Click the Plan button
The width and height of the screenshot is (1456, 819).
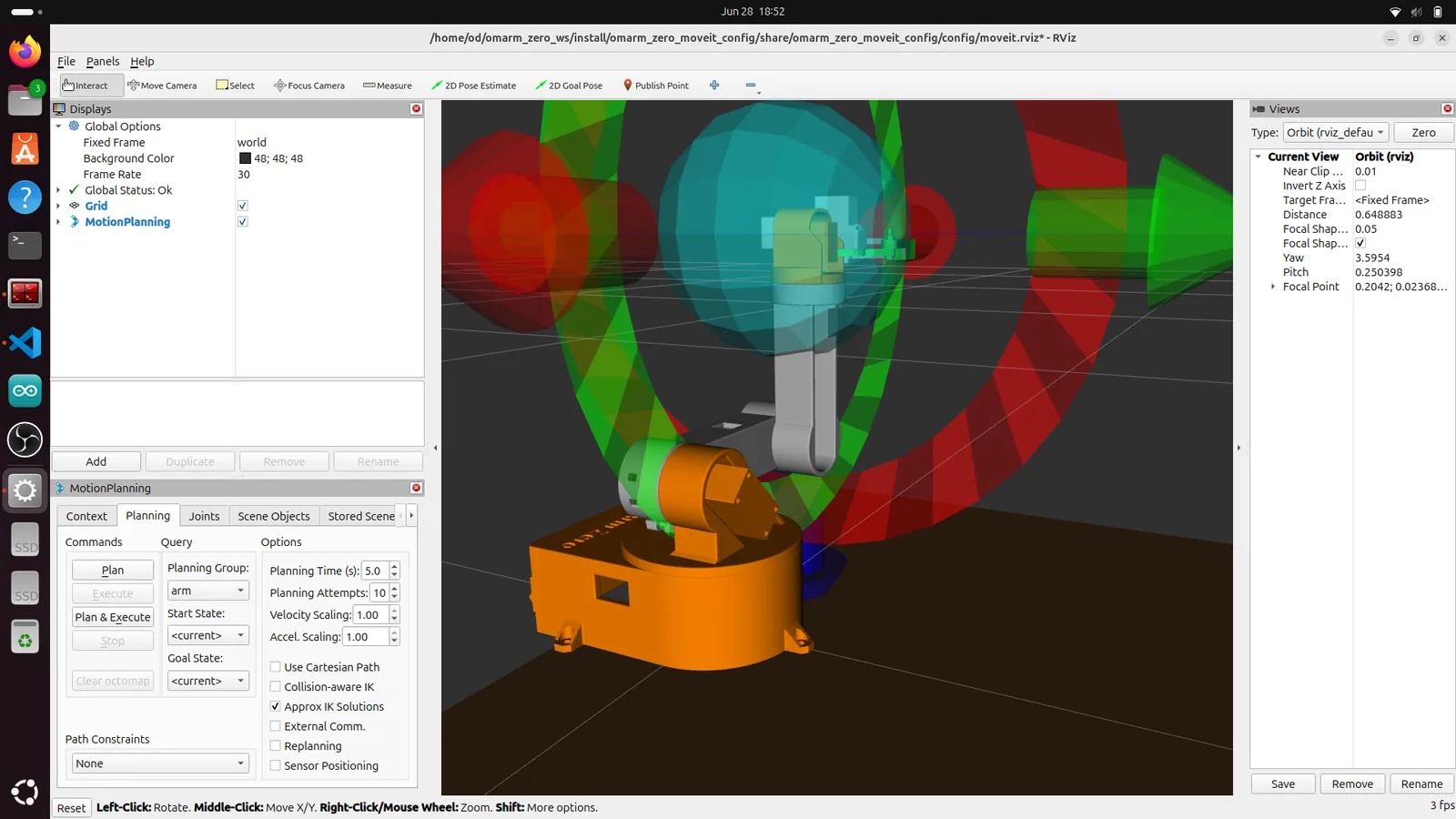(x=113, y=571)
